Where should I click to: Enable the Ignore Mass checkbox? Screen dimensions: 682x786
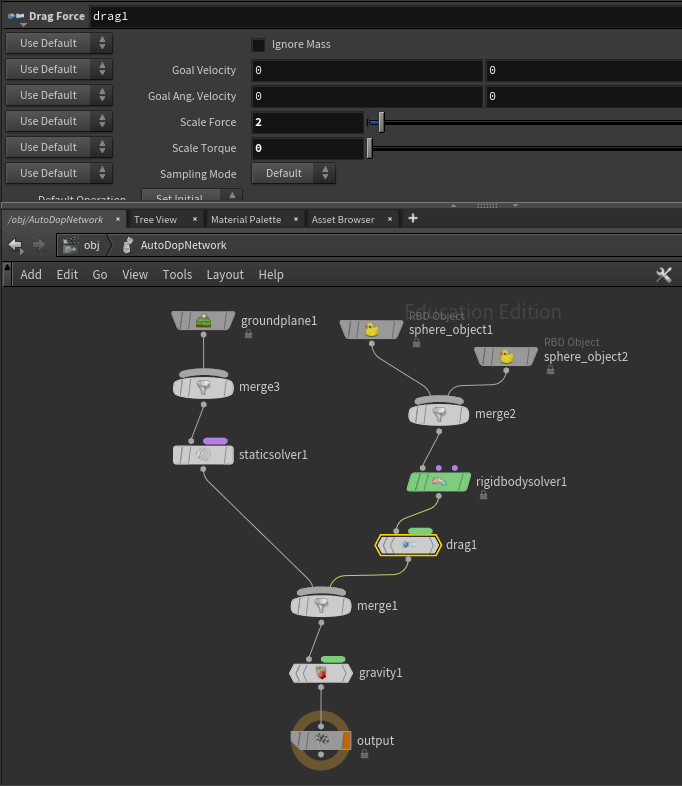(258, 45)
